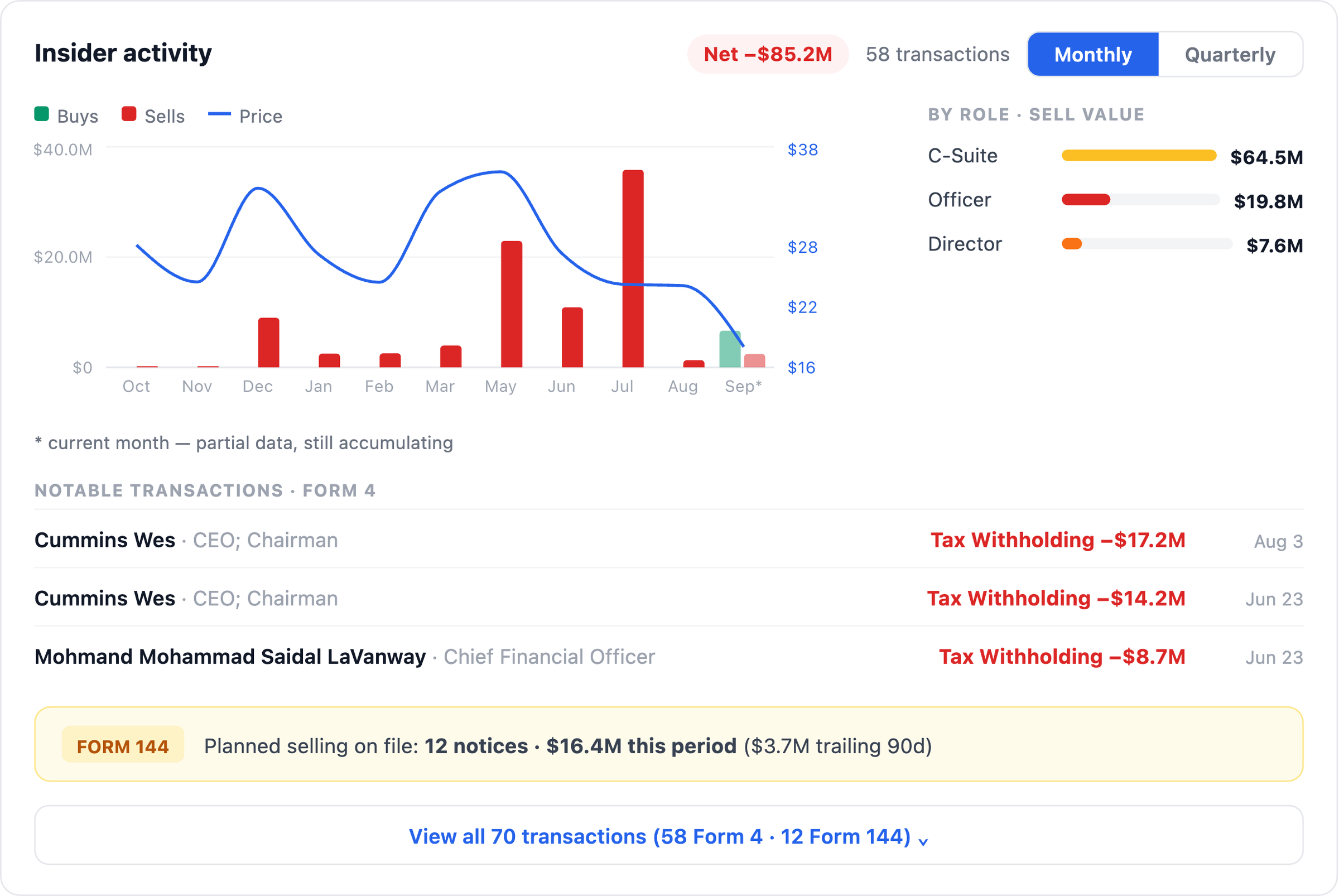This screenshot has height=896, width=1339.
Task: Click the Dec sells bar
Action: (x=268, y=343)
